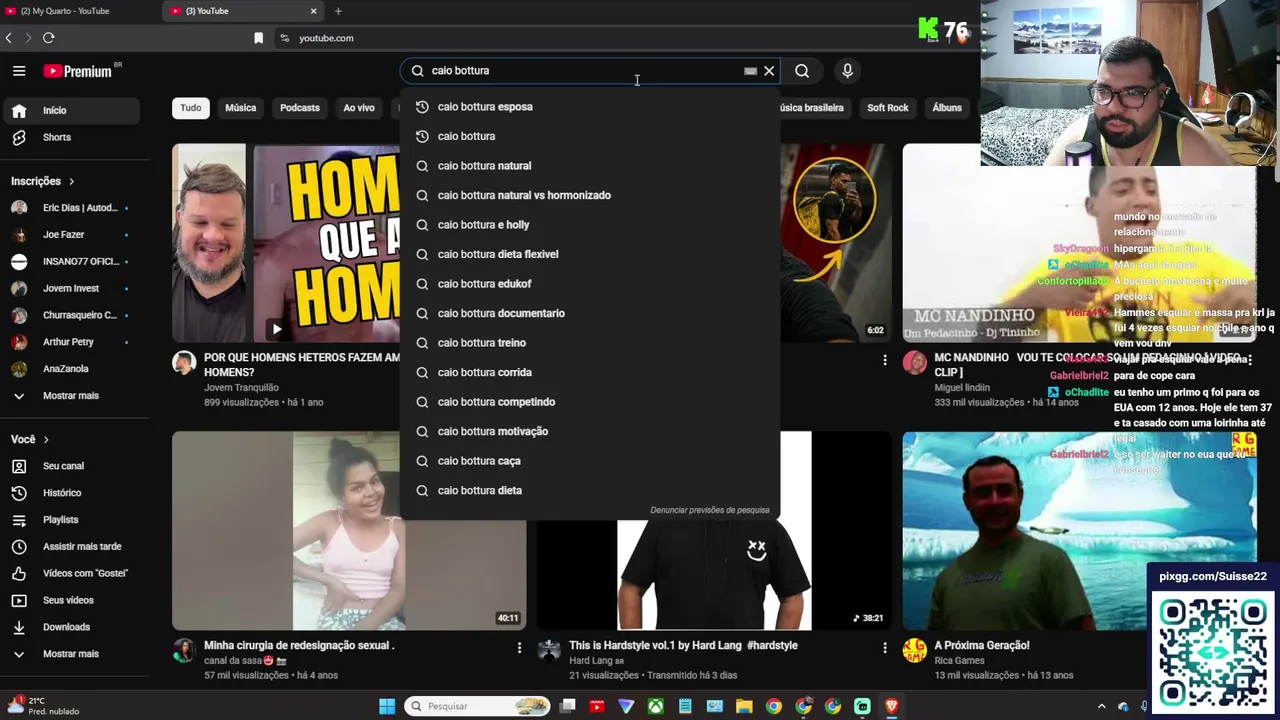The width and height of the screenshot is (1280, 720).
Task: Open Jovem Invest channel subscription
Action: click(x=72, y=288)
